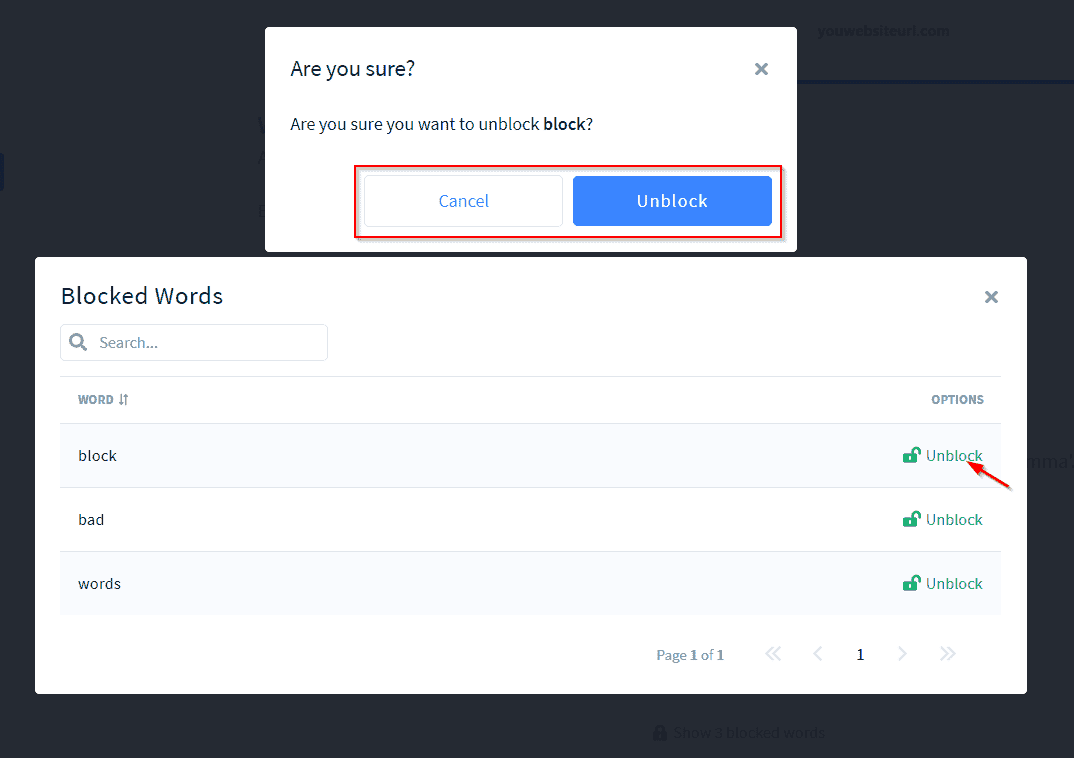Click the unlock icon for 'bad'
Screen dimensions: 1074x758
pyautogui.click(x=911, y=519)
